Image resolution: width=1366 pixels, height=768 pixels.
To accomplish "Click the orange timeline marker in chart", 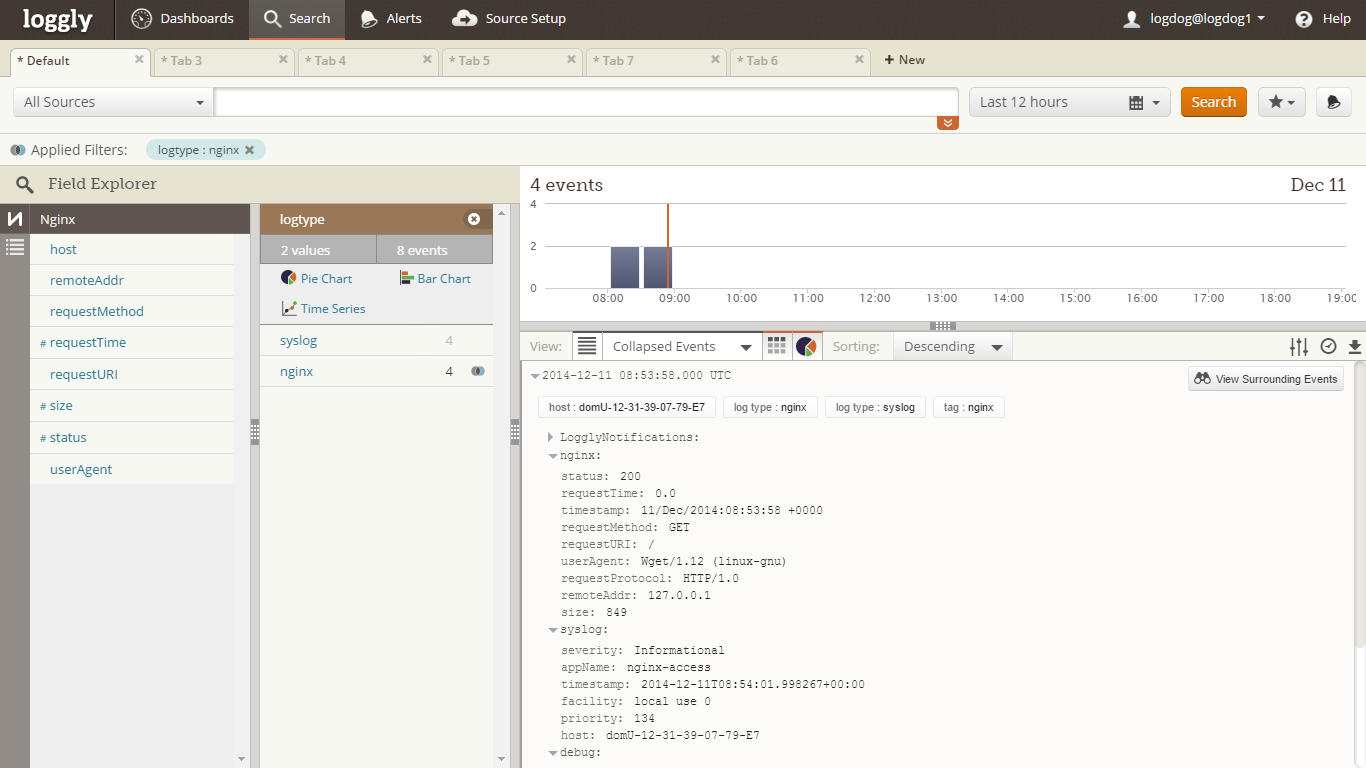I will (668, 246).
